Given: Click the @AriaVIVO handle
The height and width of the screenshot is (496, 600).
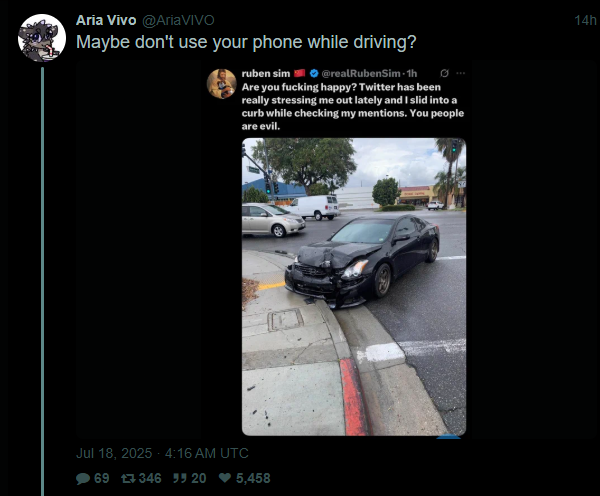Looking at the screenshot, I should click(178, 20).
